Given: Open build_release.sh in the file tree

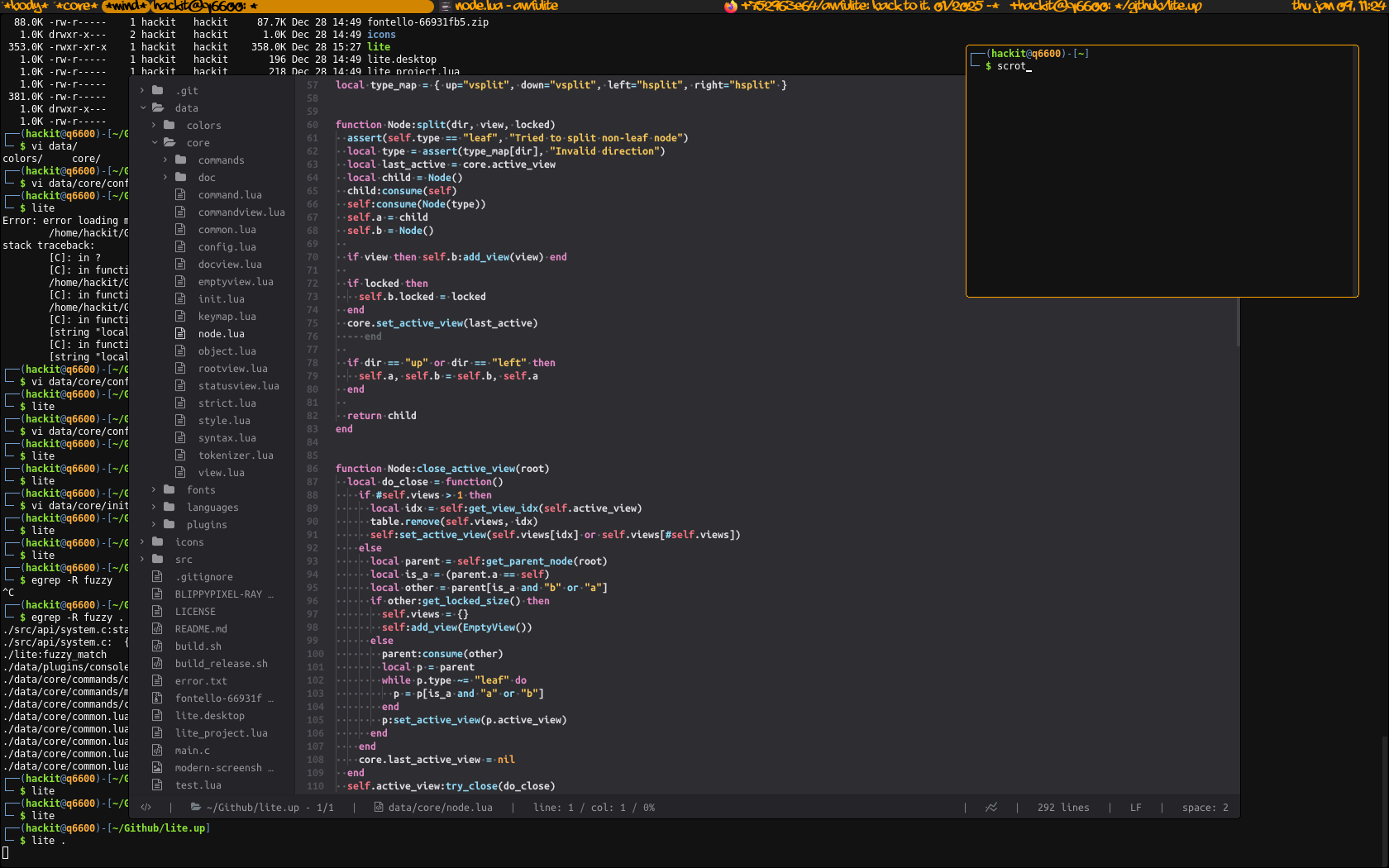Looking at the screenshot, I should (x=221, y=664).
